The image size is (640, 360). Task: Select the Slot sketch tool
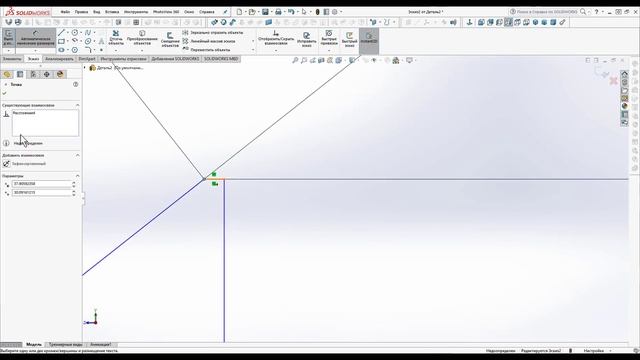pyautogui.click(x=61, y=50)
